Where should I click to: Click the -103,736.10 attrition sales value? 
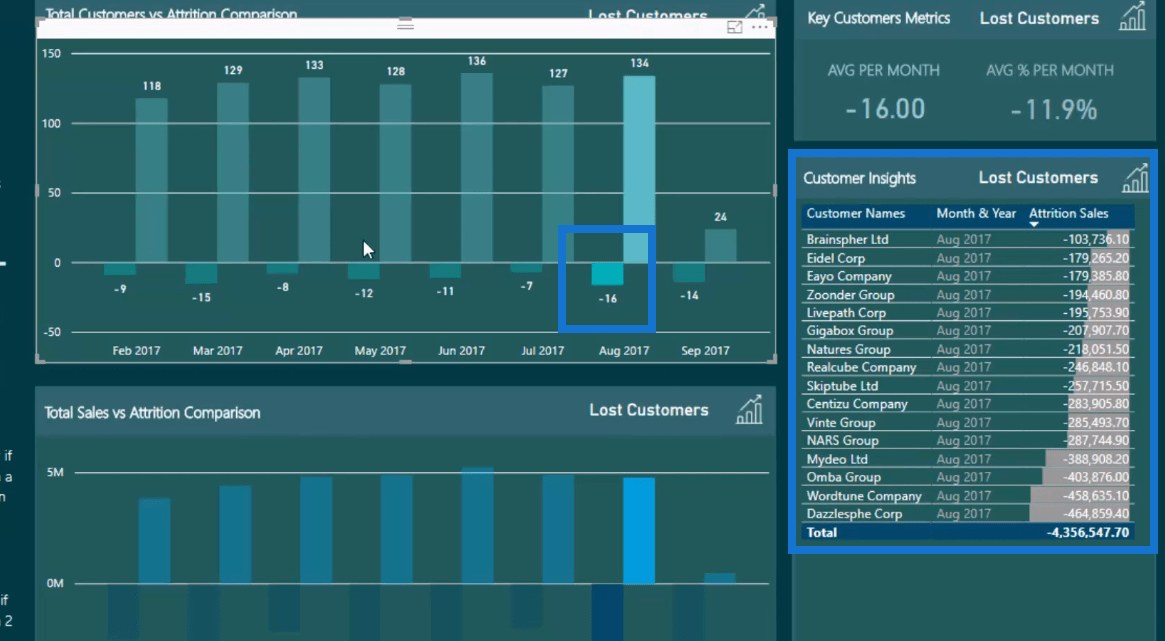click(x=1096, y=239)
